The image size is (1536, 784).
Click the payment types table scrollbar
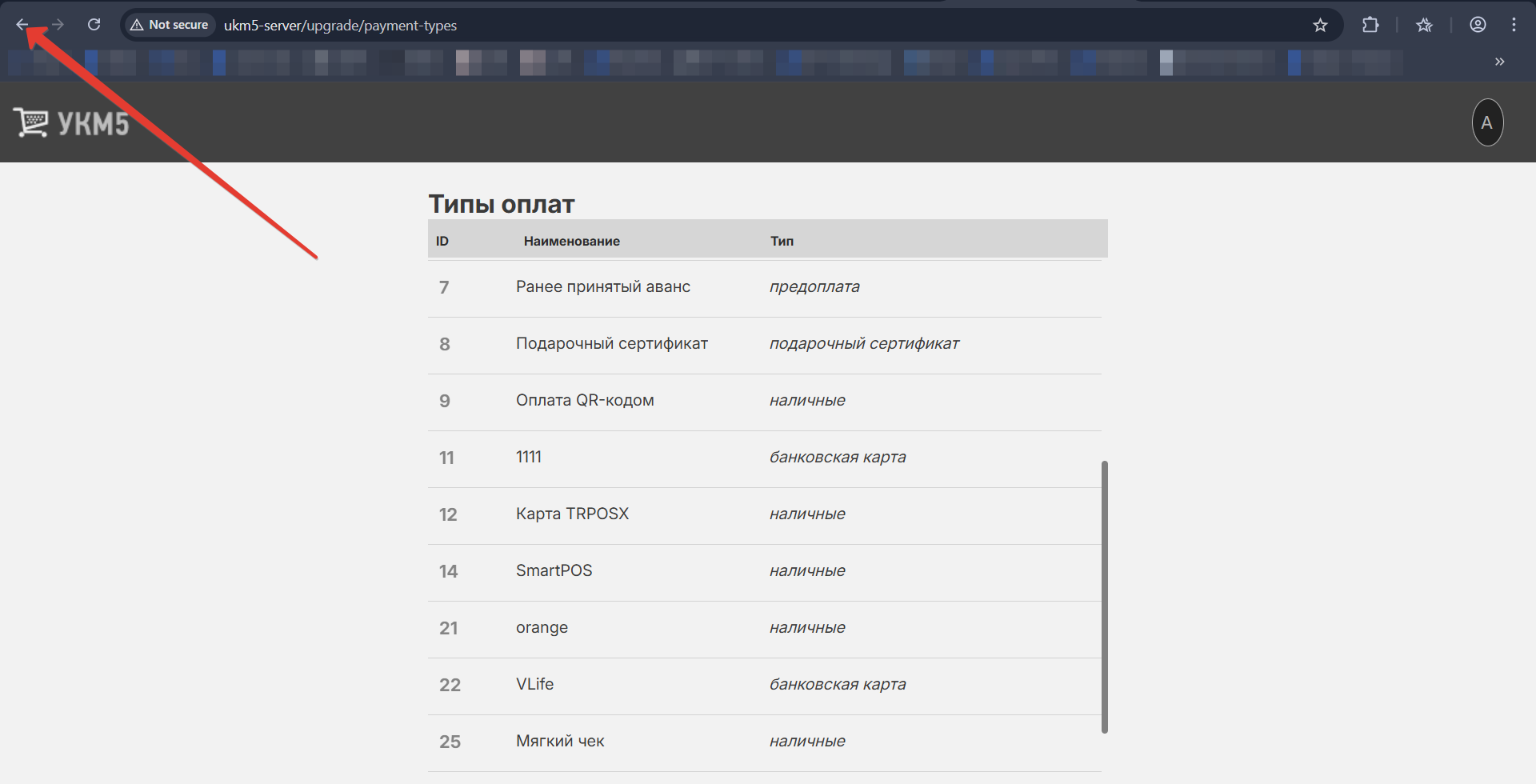click(x=1104, y=596)
